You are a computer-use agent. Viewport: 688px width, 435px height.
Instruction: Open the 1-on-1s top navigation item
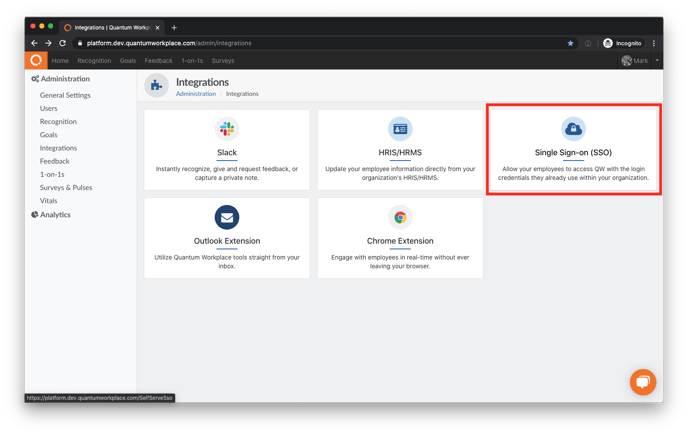[x=192, y=61]
